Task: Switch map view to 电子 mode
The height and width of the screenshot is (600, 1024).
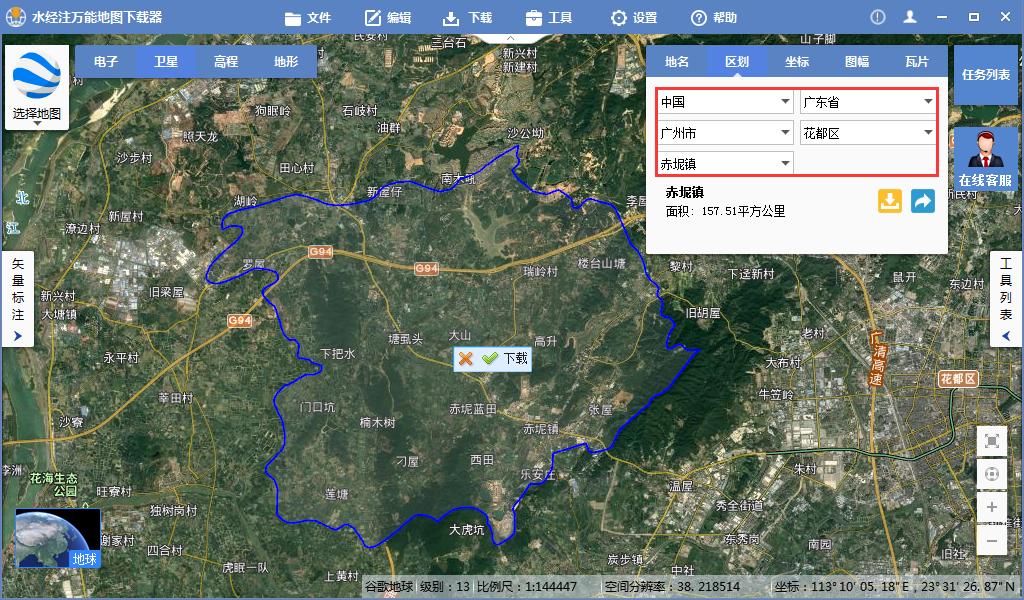Action: 105,61
